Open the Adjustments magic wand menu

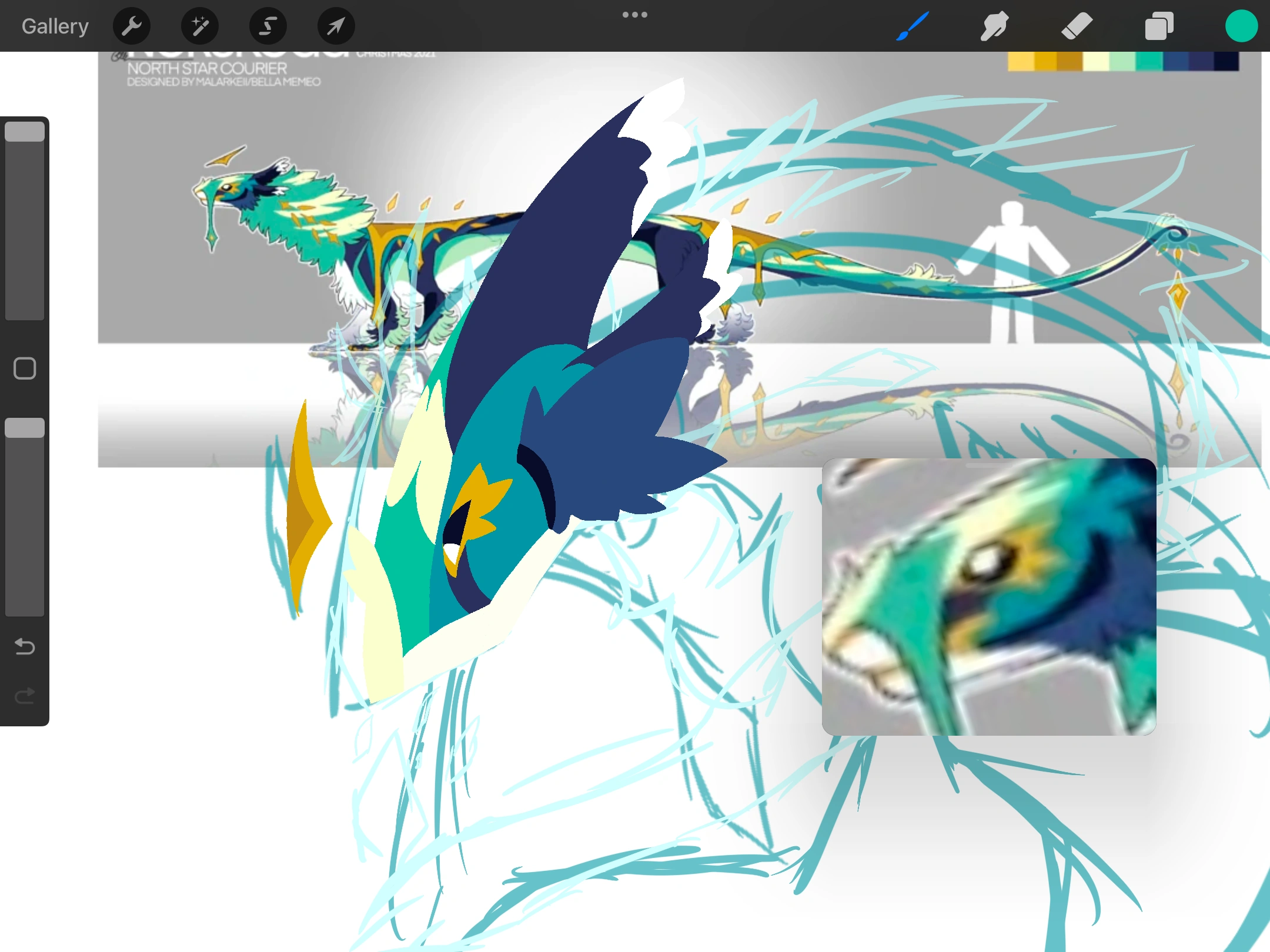[200, 26]
